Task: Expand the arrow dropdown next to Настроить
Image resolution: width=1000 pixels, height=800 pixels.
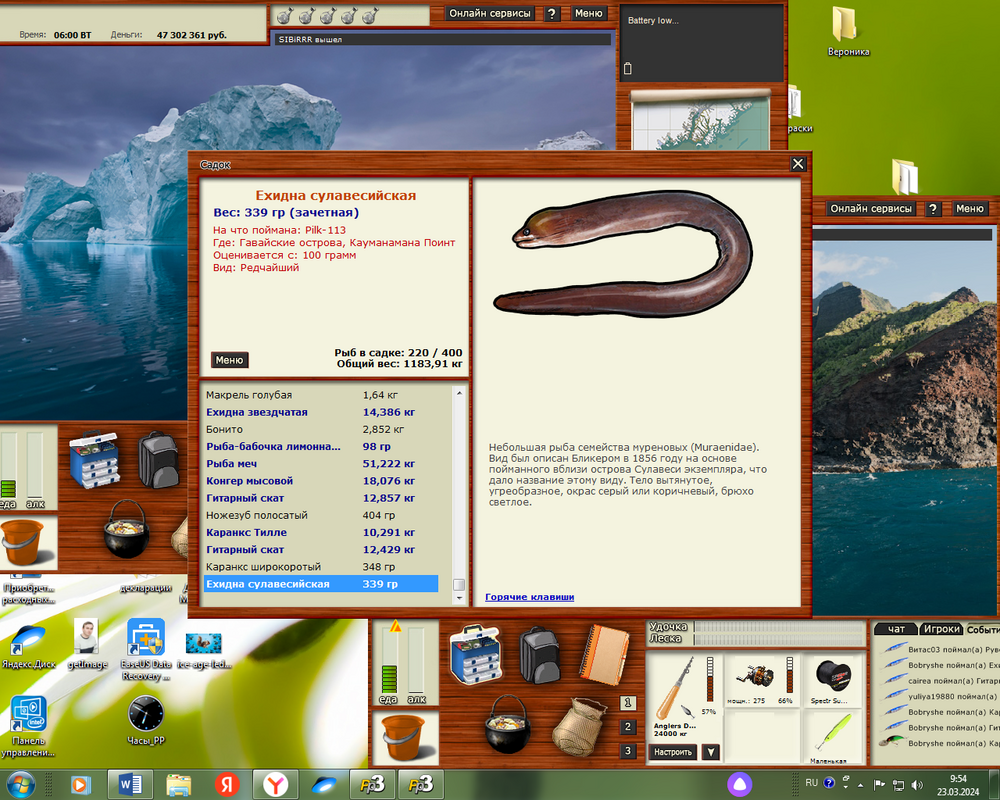Action: pos(710,752)
